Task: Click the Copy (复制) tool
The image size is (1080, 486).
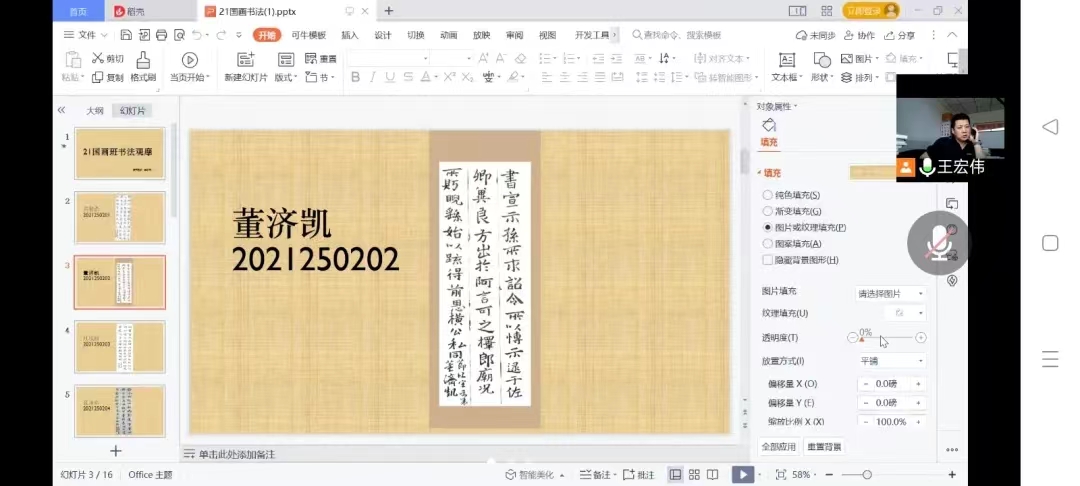Action: (x=108, y=78)
